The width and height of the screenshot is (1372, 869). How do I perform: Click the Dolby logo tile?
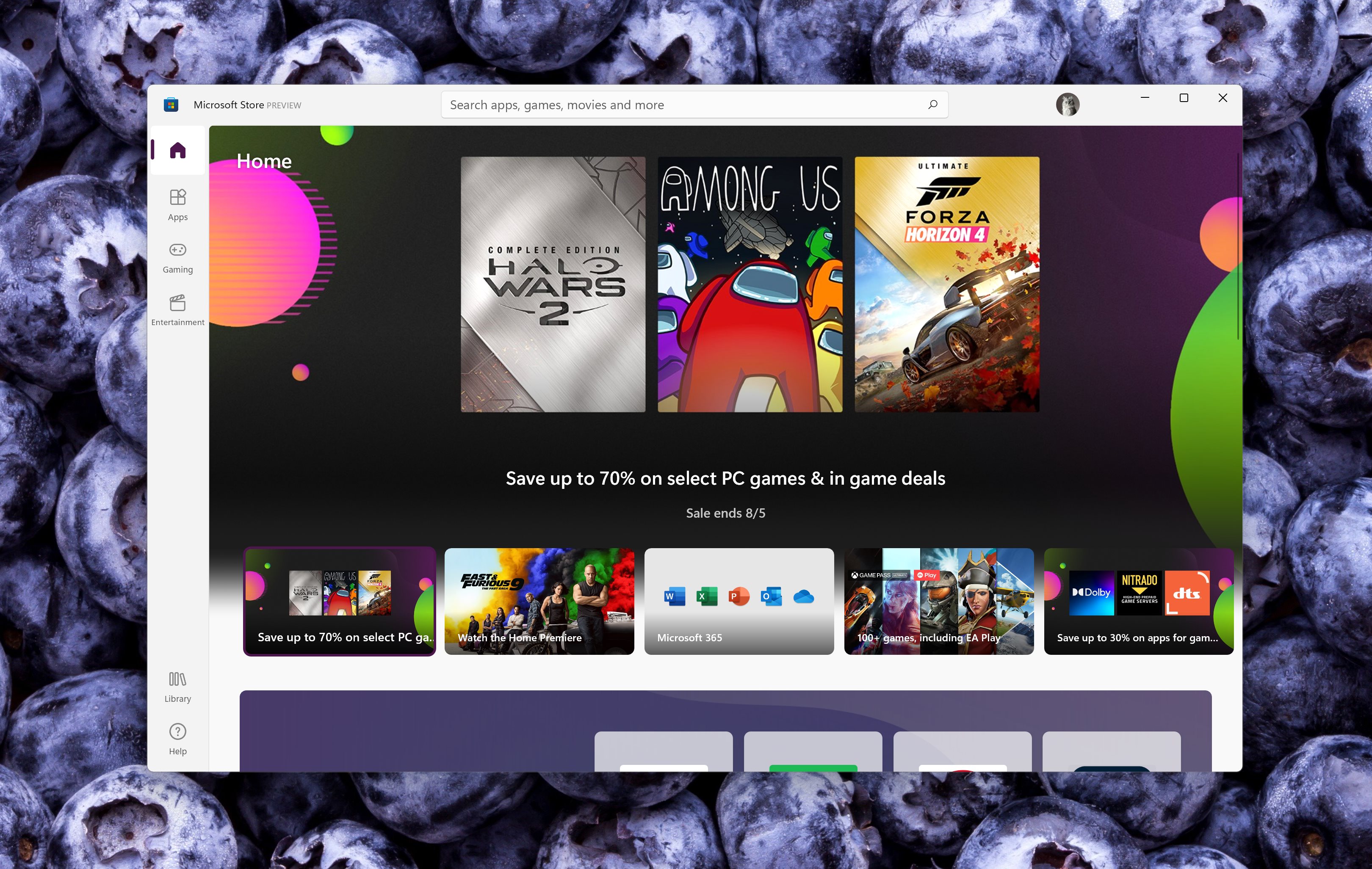(x=1092, y=593)
